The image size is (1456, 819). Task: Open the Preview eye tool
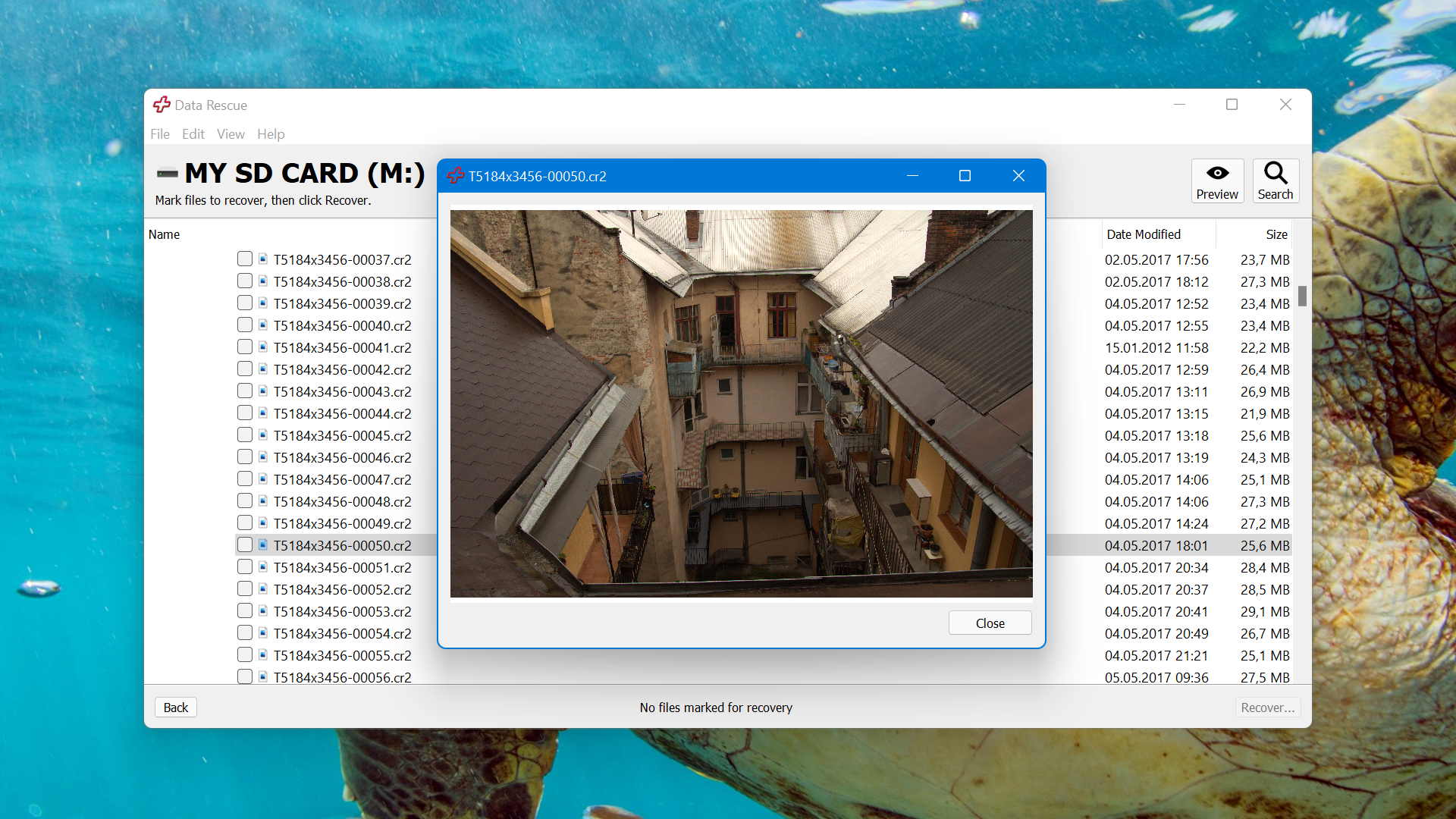pyautogui.click(x=1217, y=180)
